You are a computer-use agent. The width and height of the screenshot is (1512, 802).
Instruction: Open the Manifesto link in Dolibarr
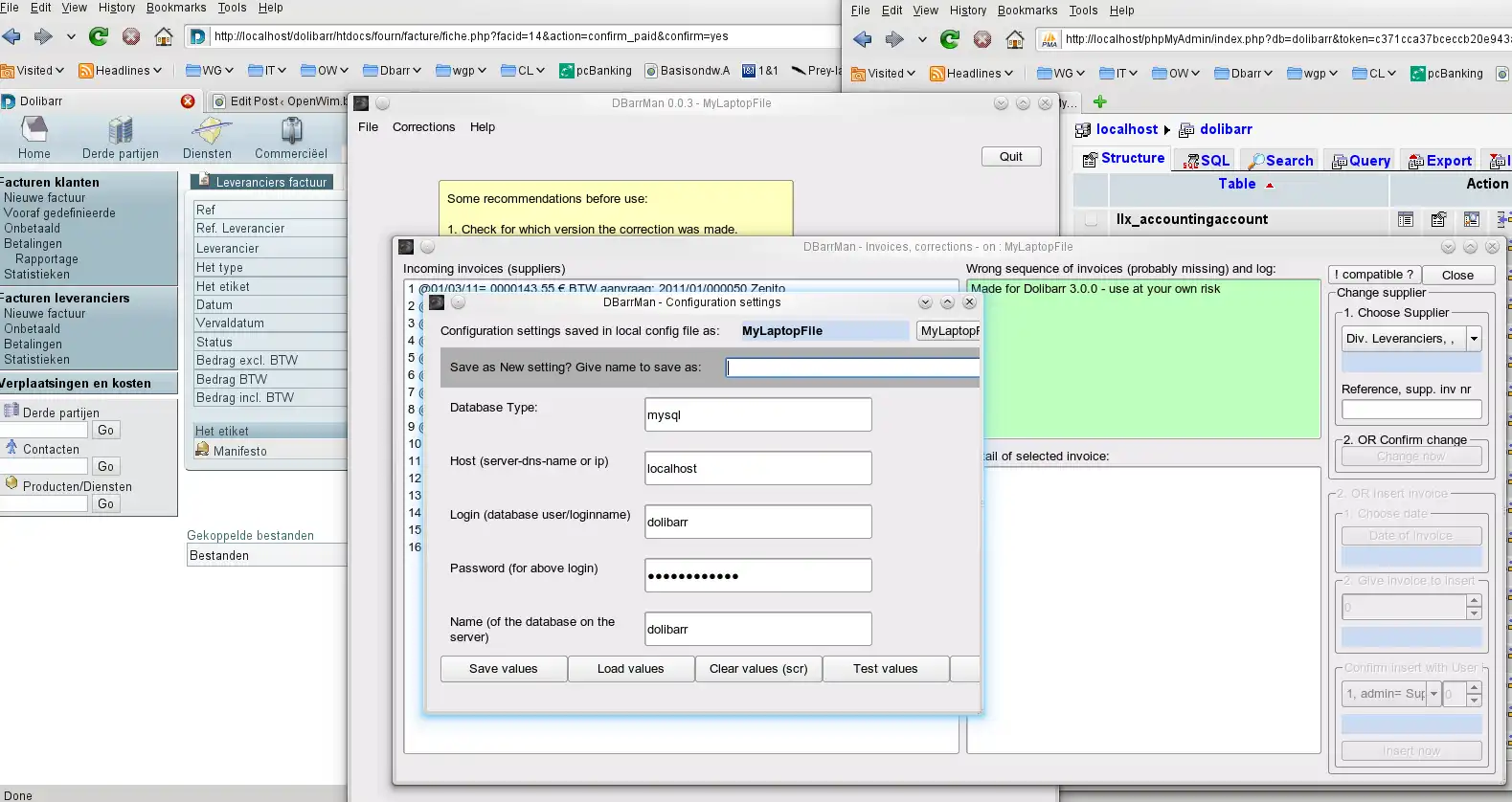point(240,451)
